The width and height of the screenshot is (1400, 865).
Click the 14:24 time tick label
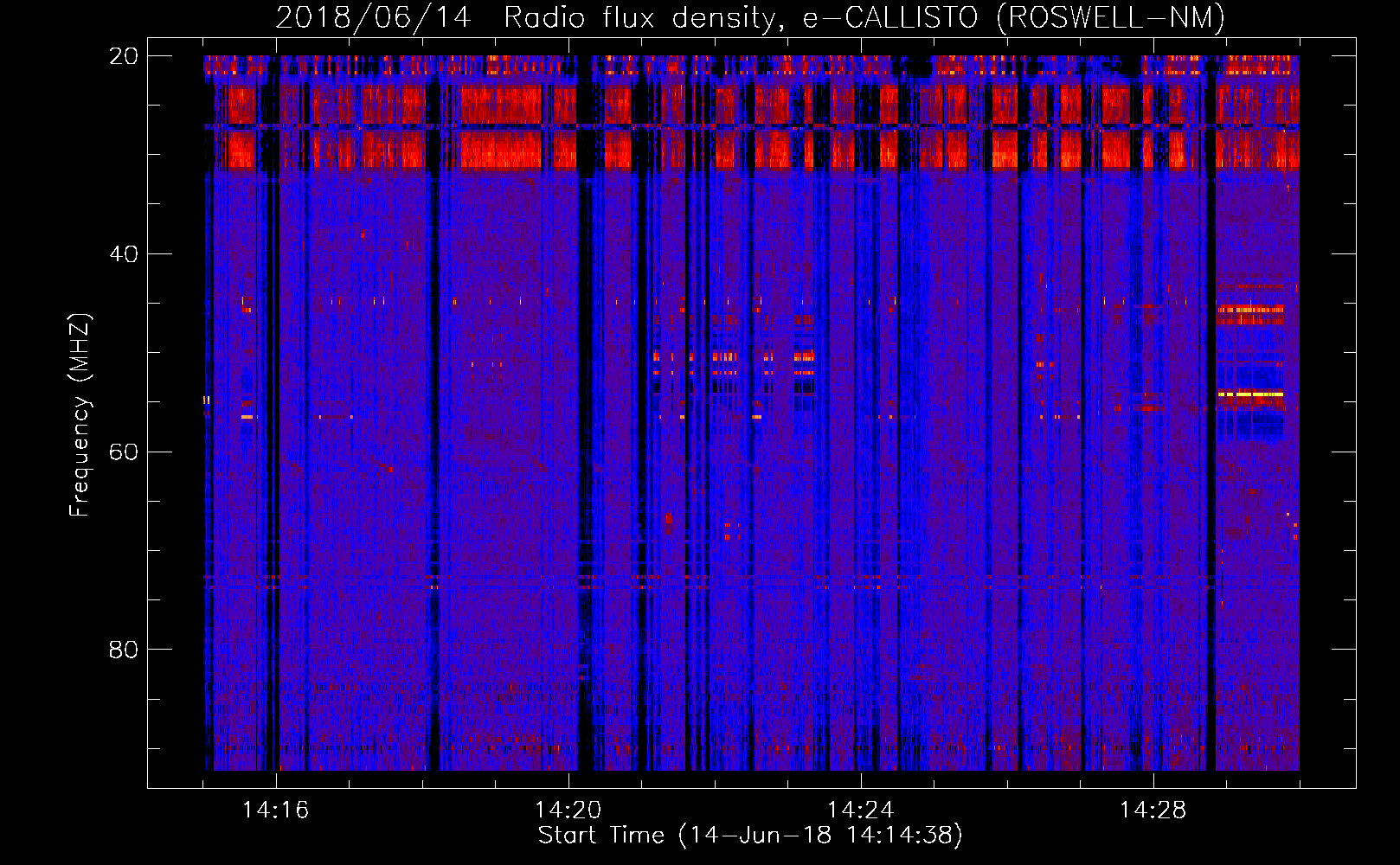(x=861, y=811)
